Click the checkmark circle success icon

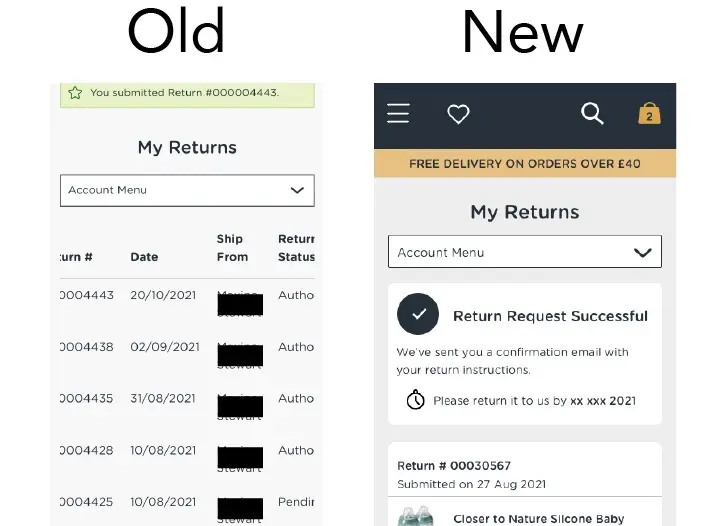[418, 315]
